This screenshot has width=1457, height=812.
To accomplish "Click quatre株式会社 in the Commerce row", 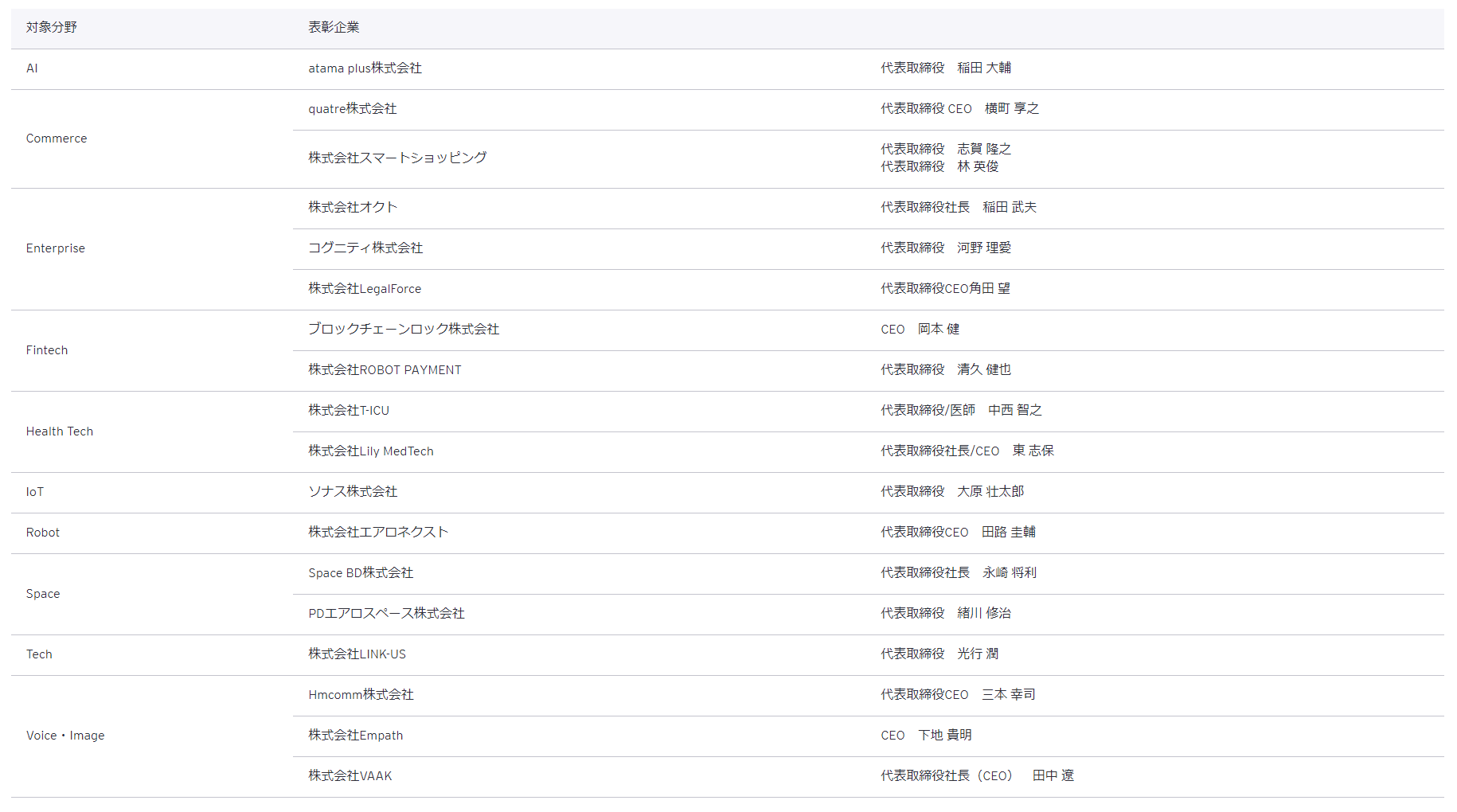I will (352, 109).
